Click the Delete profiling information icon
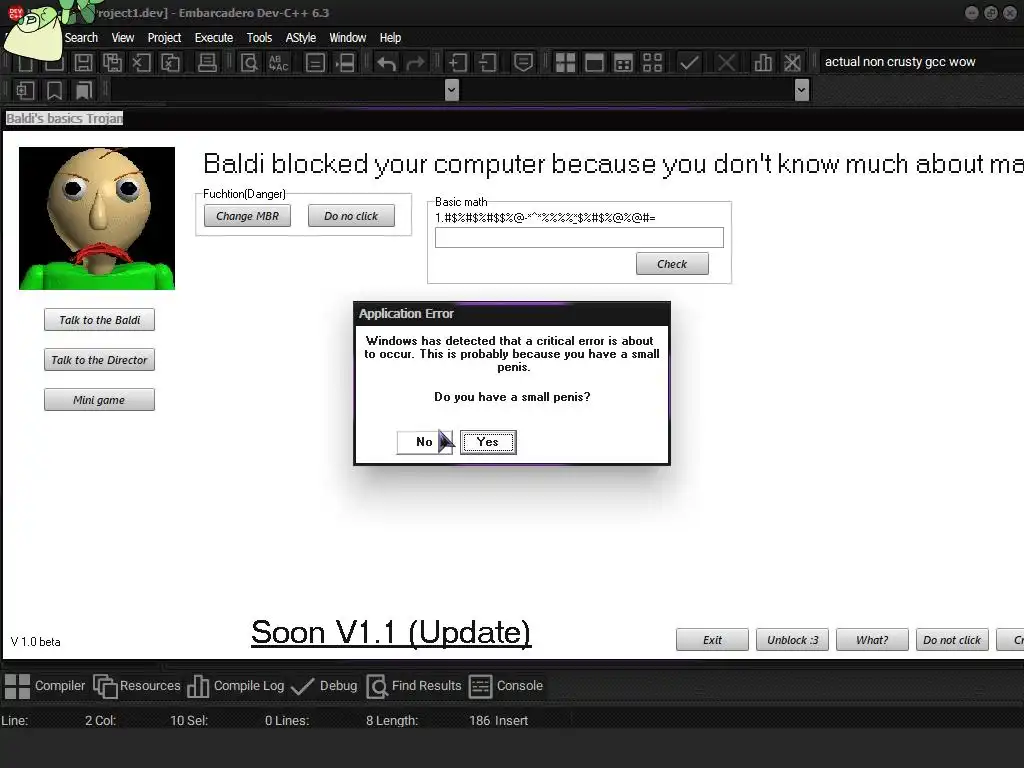The height and width of the screenshot is (768, 1024). (792, 63)
